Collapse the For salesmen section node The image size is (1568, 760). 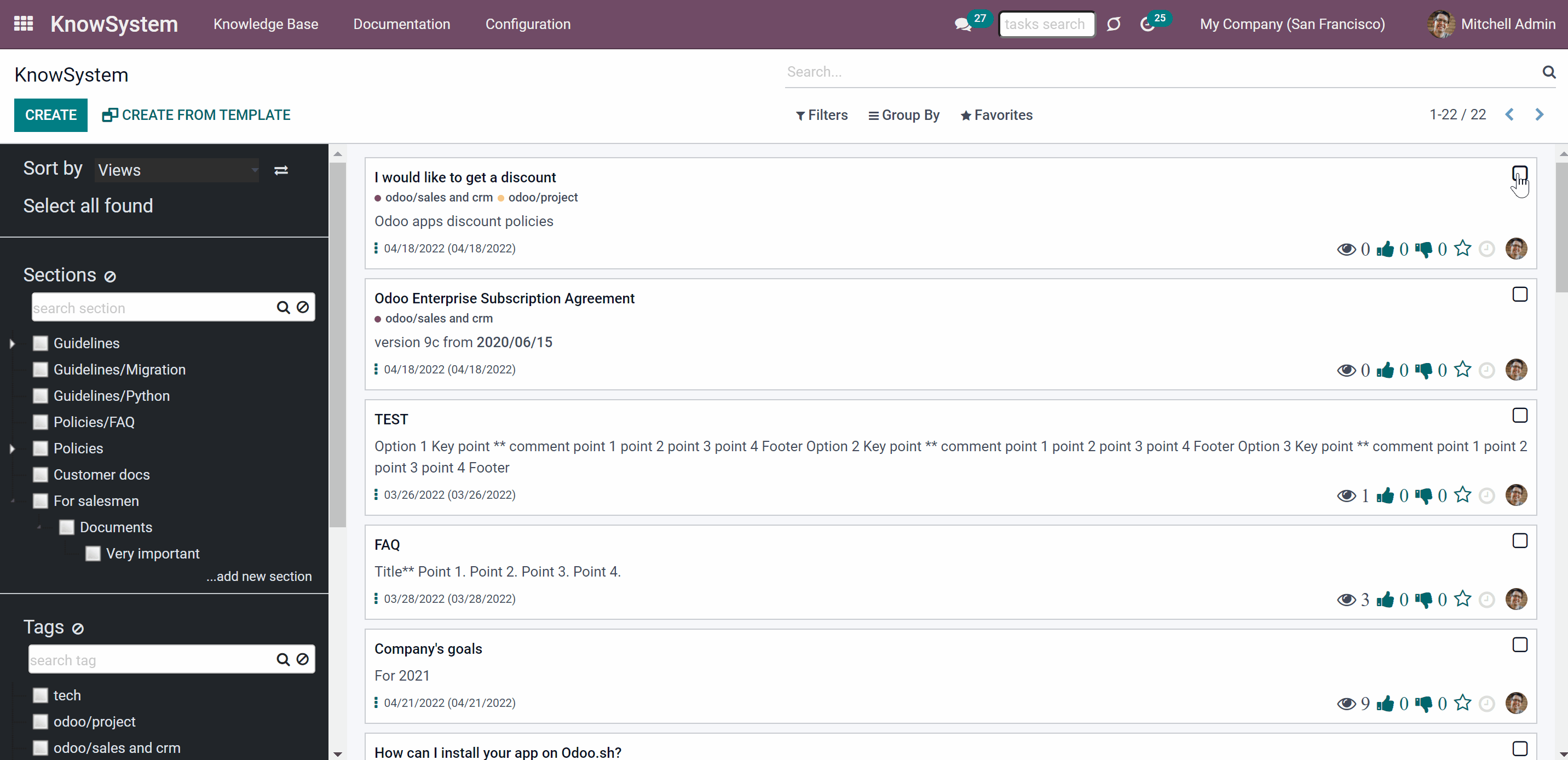pos(13,501)
